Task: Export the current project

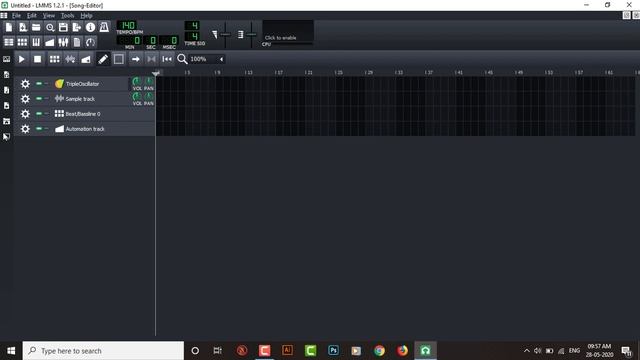Action: click(77, 27)
